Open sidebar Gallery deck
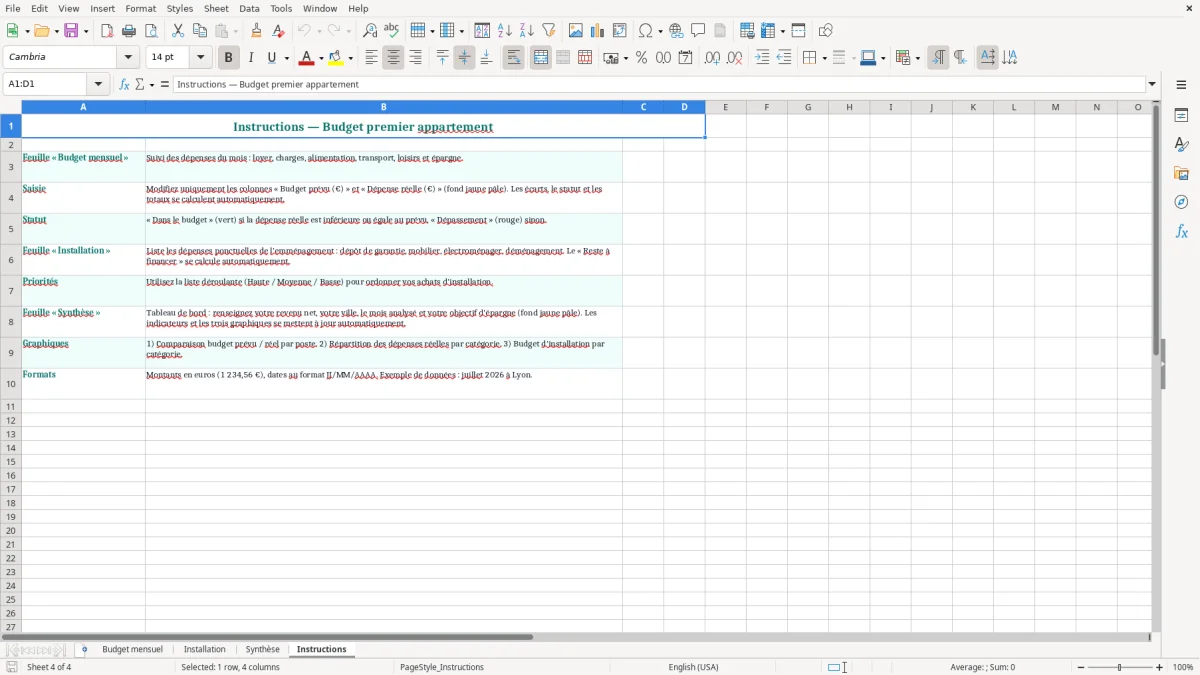1200x675 pixels. pyautogui.click(x=1181, y=174)
